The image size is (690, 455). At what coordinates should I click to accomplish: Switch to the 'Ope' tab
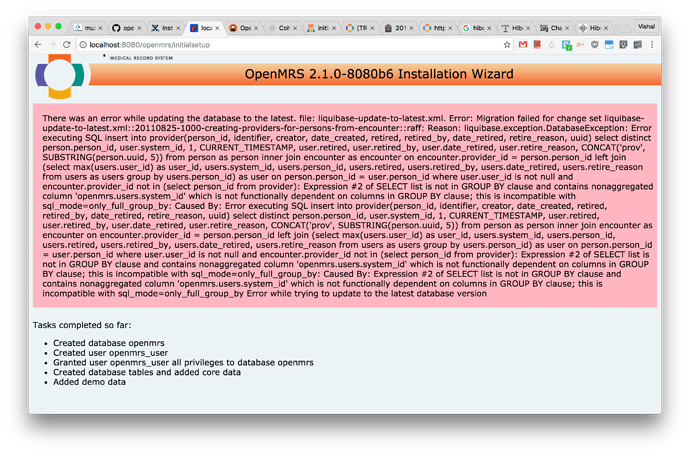pyautogui.click(x=242, y=28)
